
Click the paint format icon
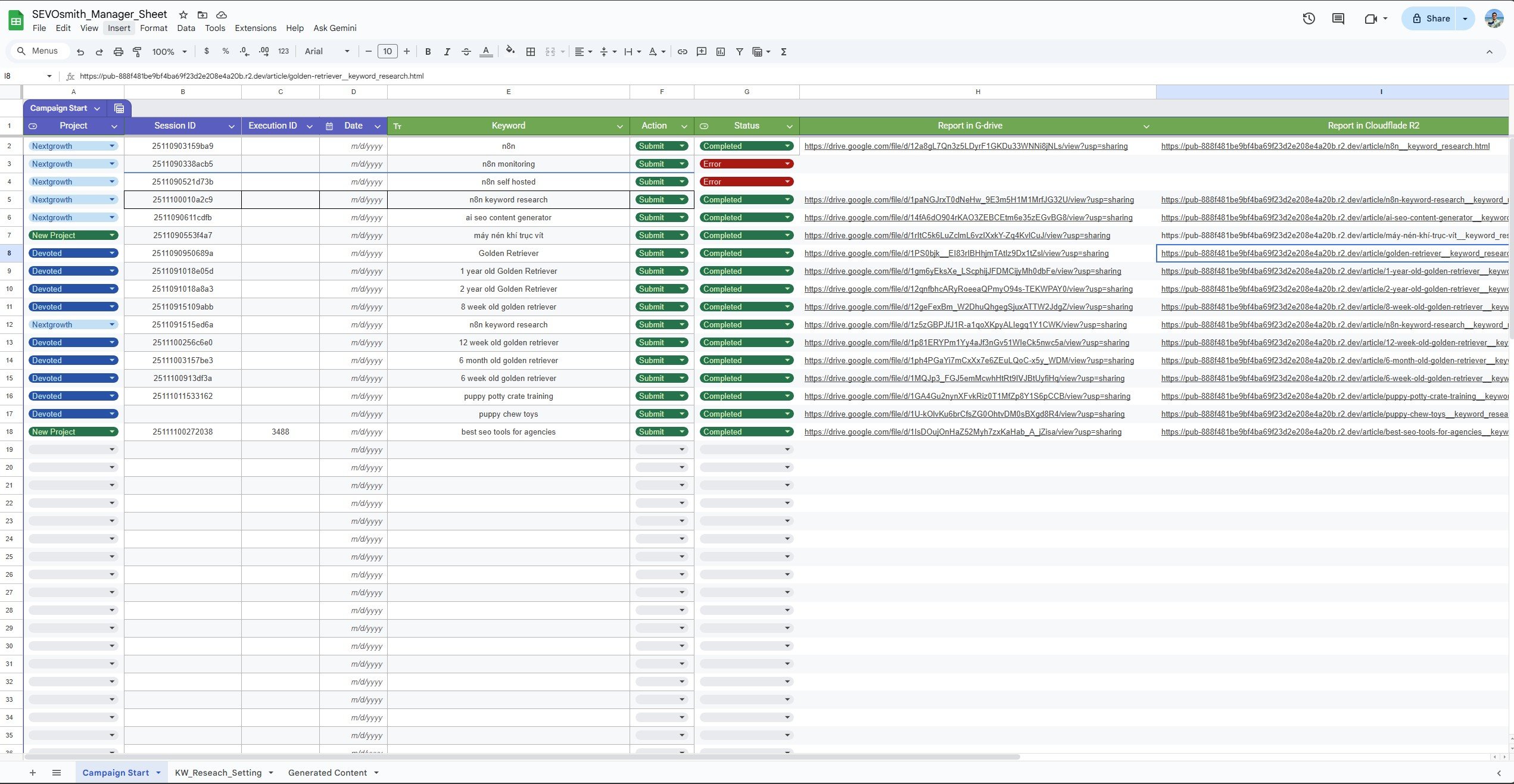pyautogui.click(x=137, y=52)
